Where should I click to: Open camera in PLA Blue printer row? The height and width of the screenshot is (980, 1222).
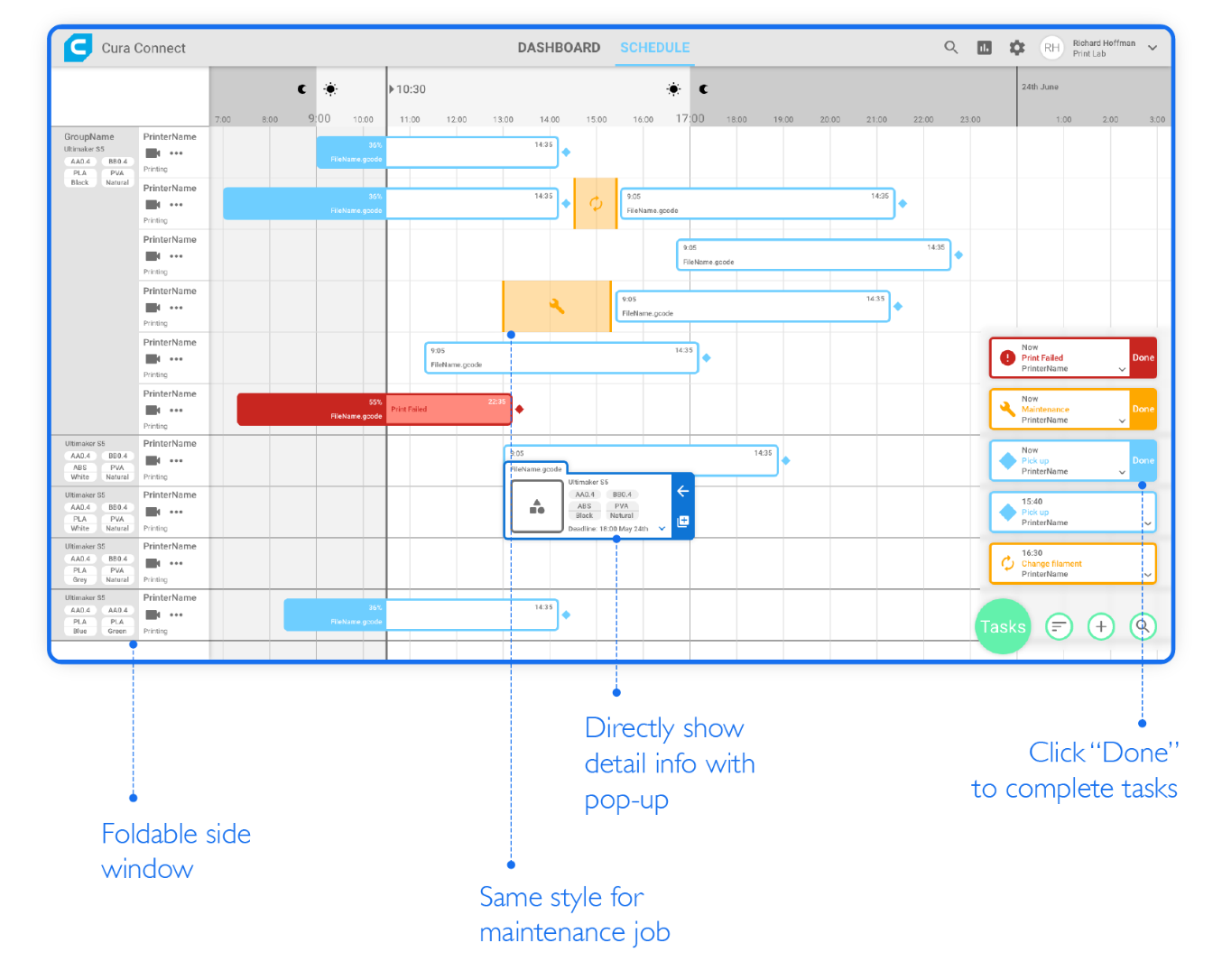click(x=153, y=615)
